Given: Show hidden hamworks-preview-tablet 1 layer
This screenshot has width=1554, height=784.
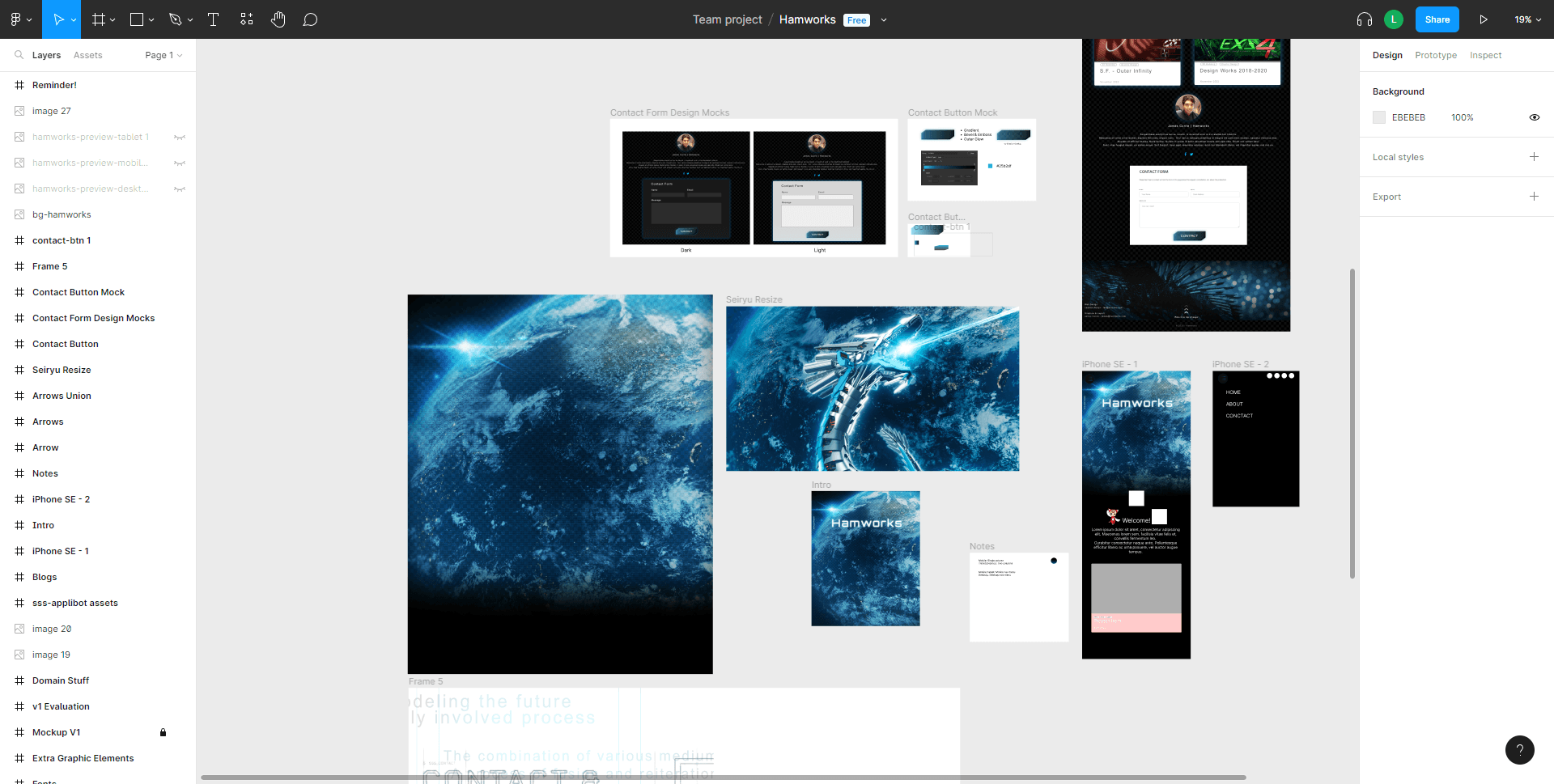Looking at the screenshot, I should pos(180,137).
